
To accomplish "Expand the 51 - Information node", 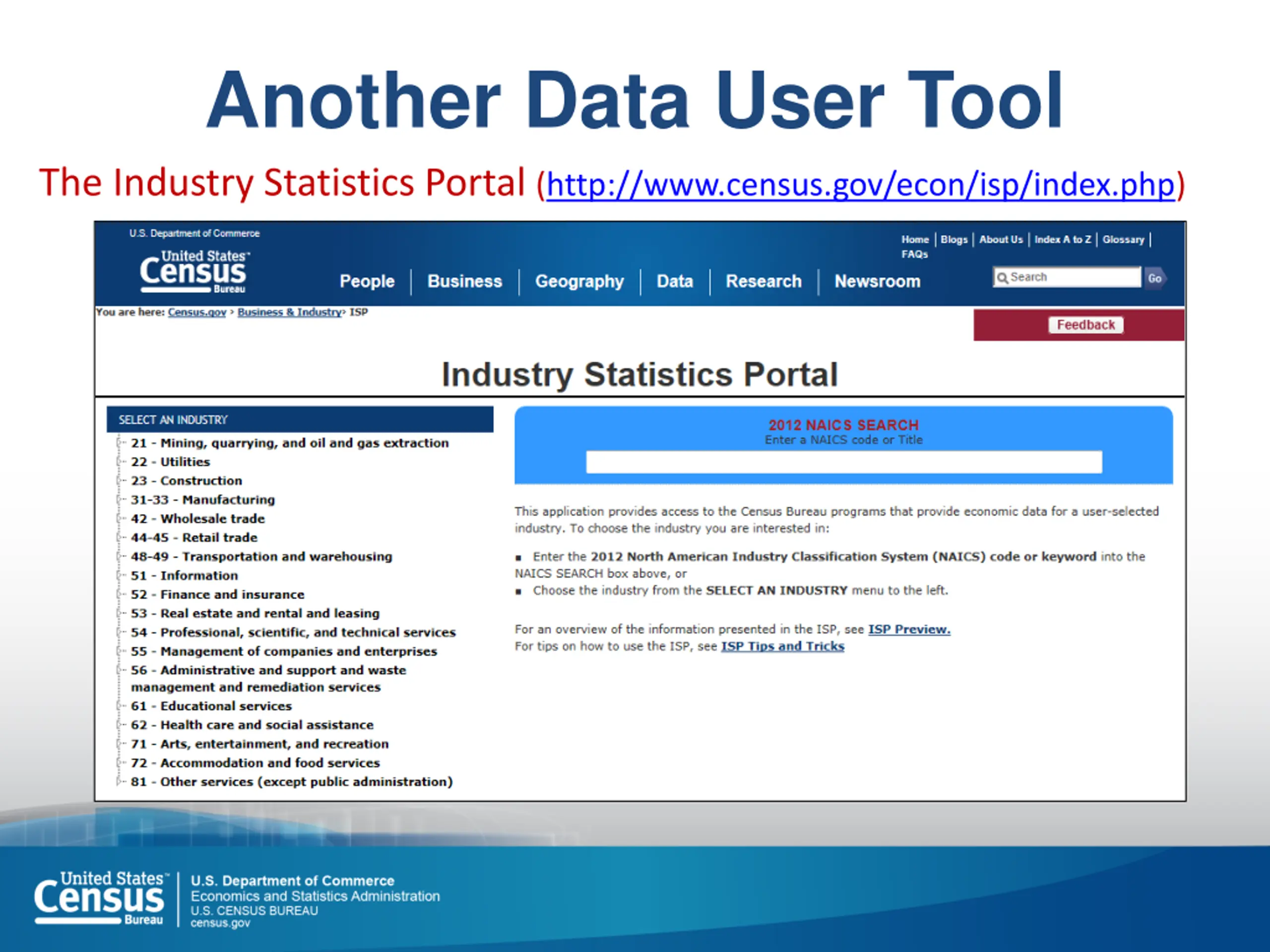I will click(x=120, y=575).
